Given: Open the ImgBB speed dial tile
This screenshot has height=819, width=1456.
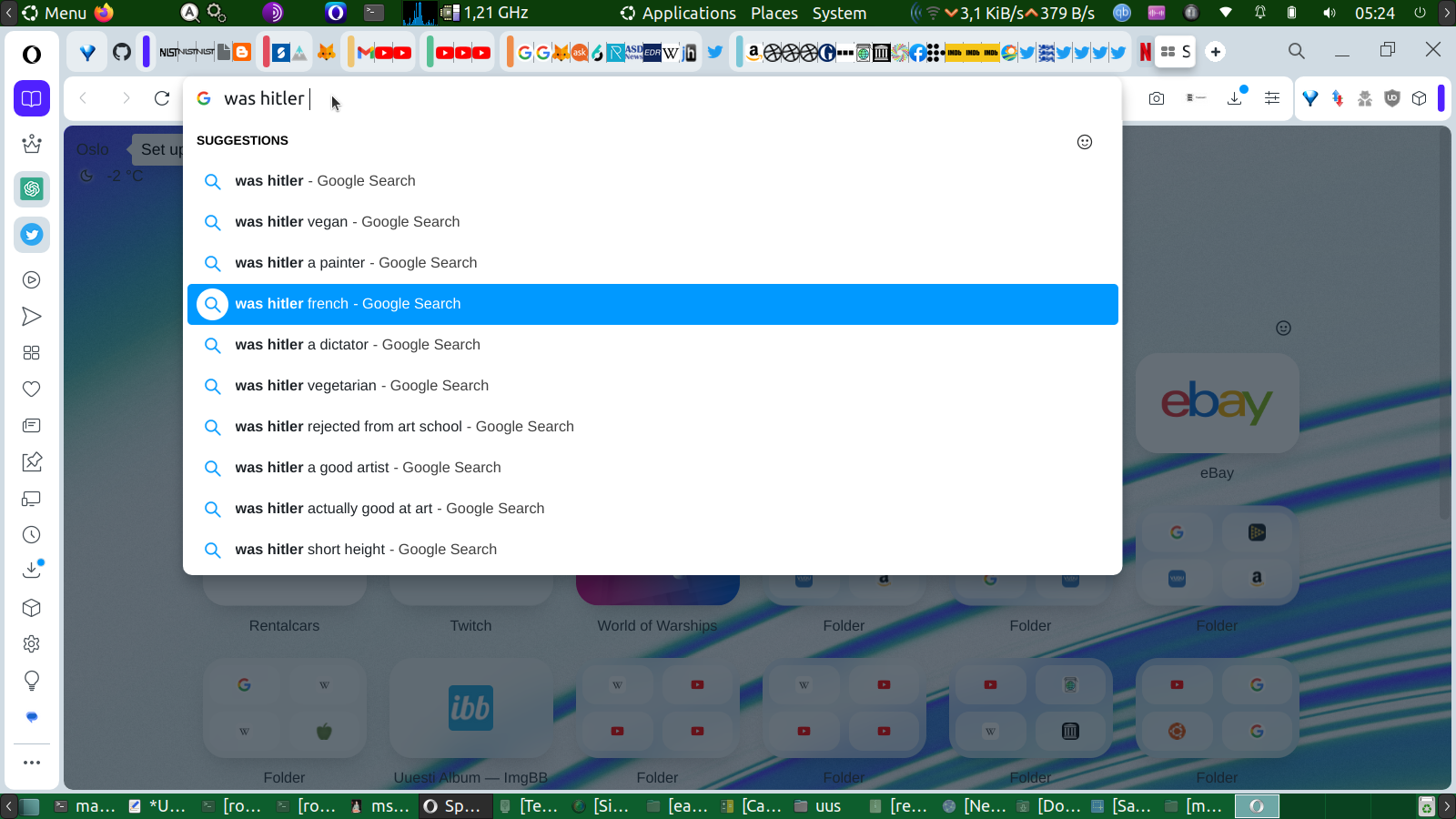Looking at the screenshot, I should 470,708.
